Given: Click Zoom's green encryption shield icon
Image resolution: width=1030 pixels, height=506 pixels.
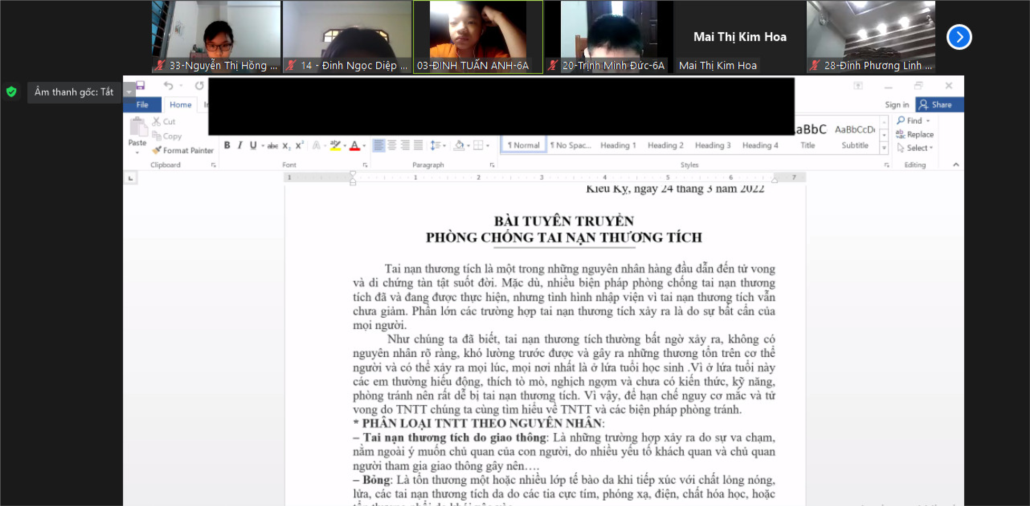Looking at the screenshot, I should point(11,91).
